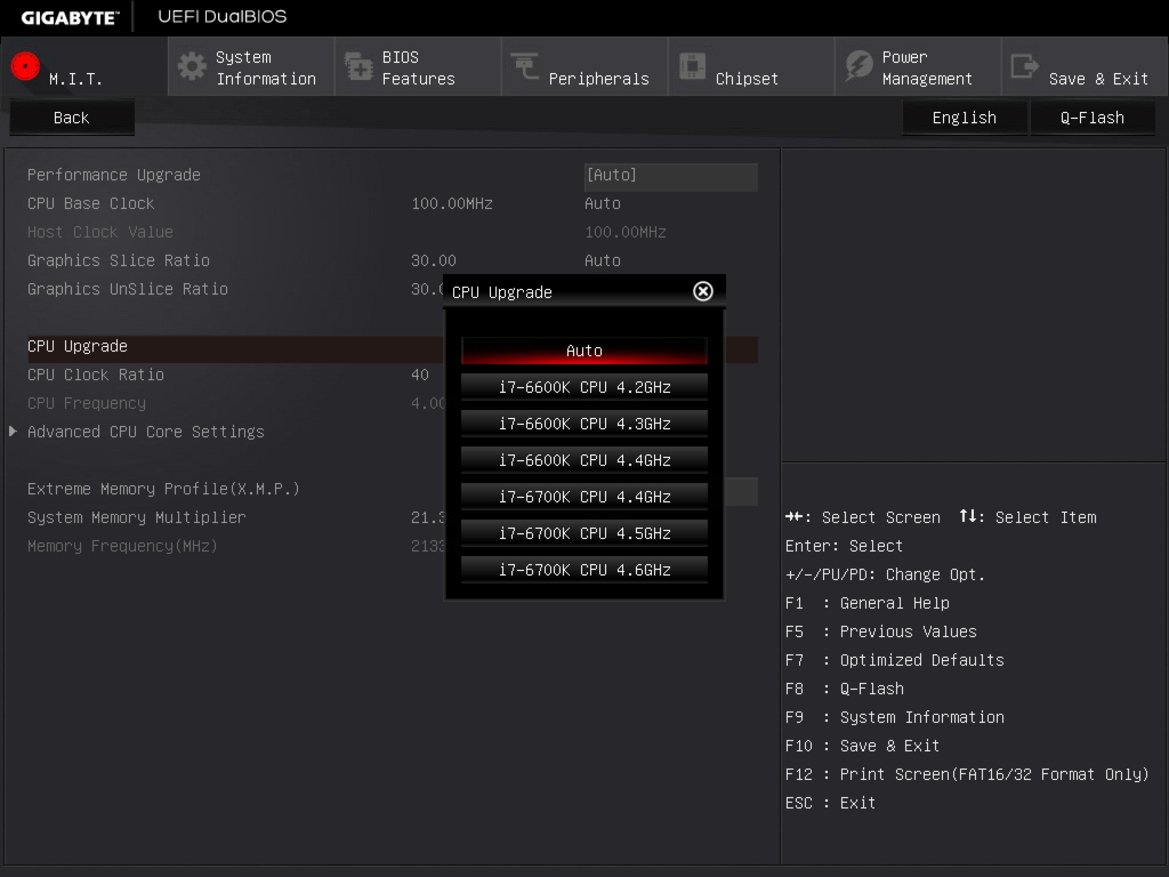
Task: Click the 30.00 Graphics Slice Ratio value
Action: 433,260
